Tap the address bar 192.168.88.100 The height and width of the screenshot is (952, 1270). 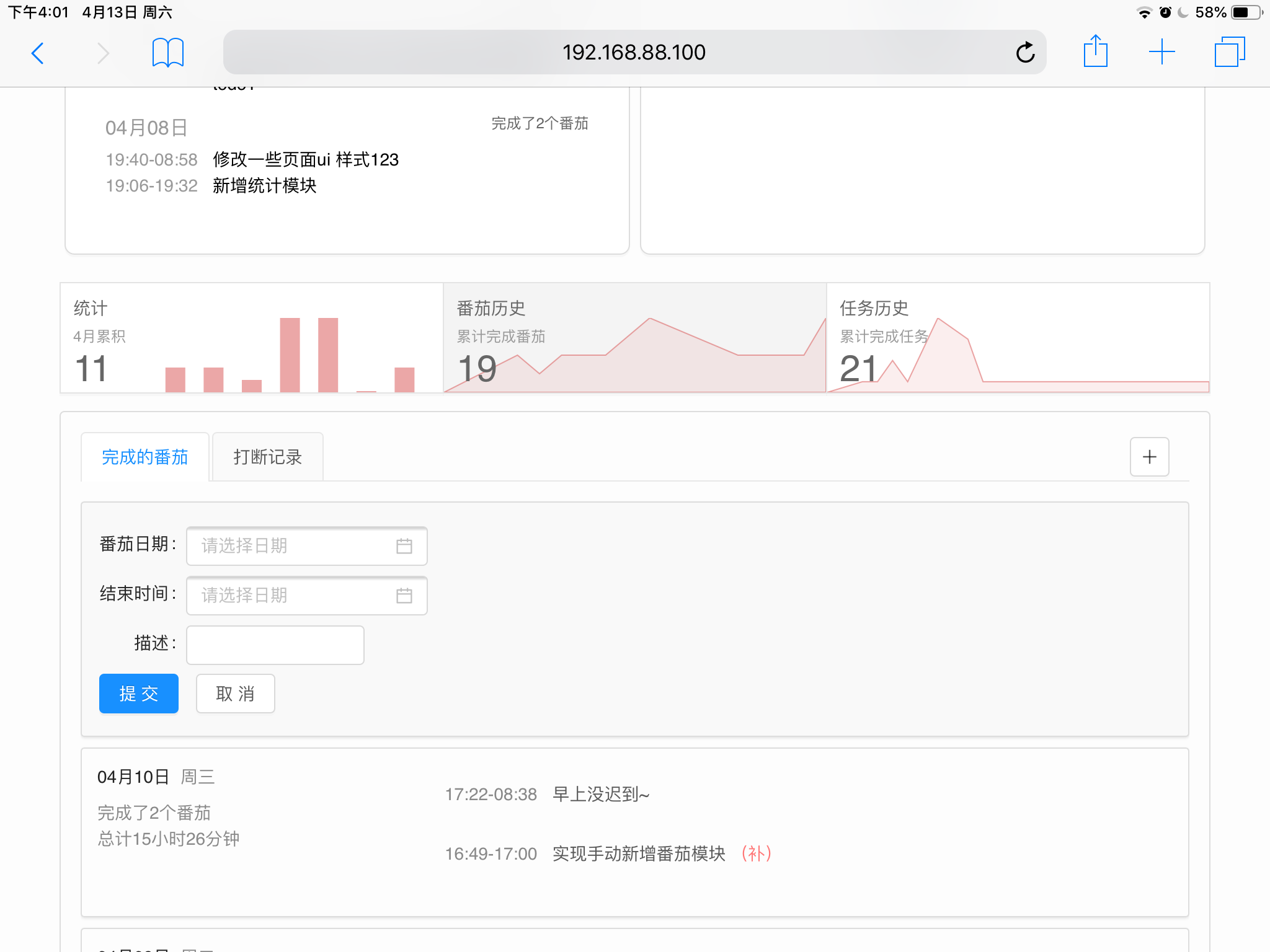pyautogui.click(x=634, y=52)
